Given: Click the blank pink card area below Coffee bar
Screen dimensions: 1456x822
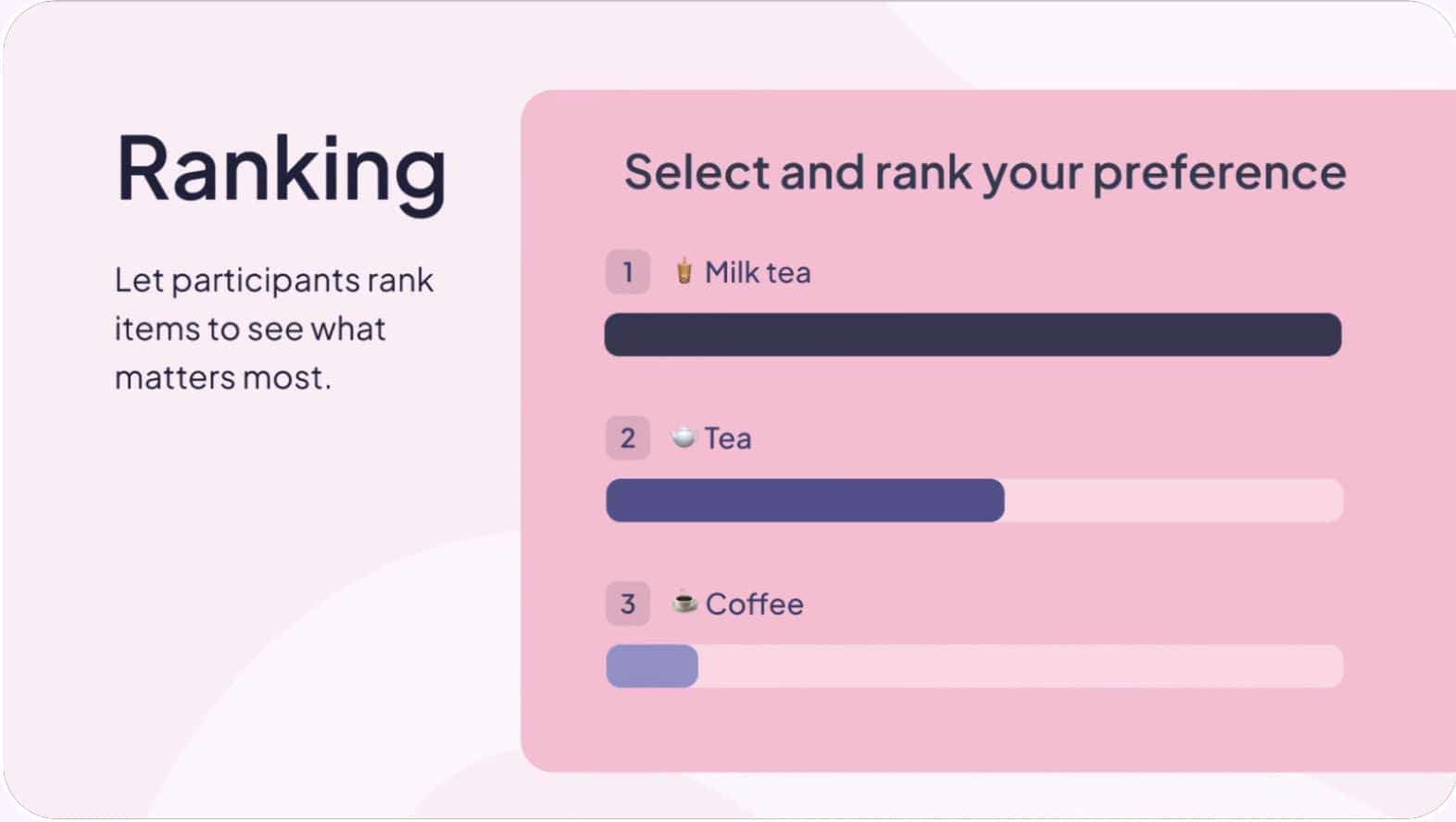Looking at the screenshot, I should tap(973, 731).
